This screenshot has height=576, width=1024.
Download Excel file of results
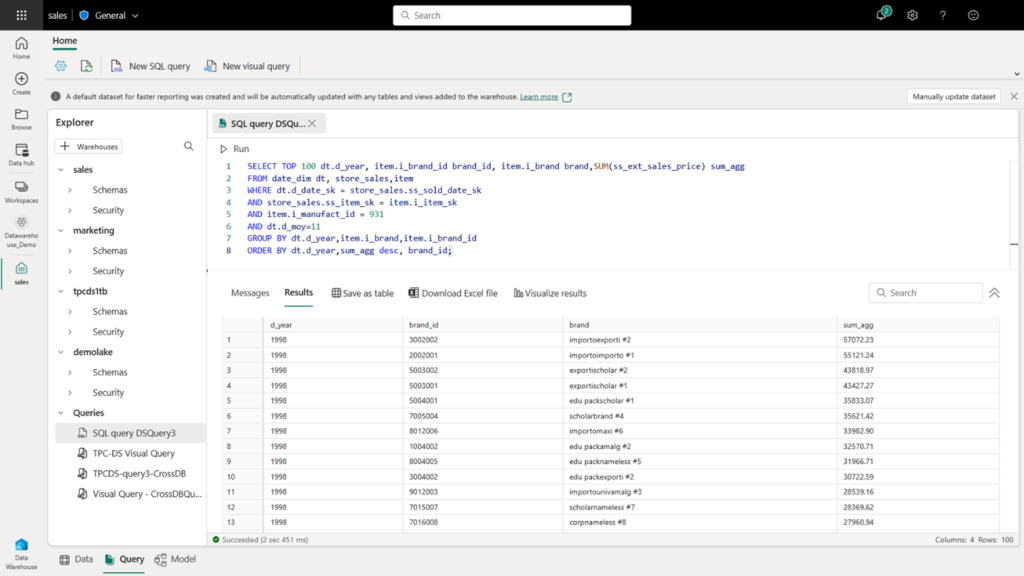pyautogui.click(x=453, y=293)
